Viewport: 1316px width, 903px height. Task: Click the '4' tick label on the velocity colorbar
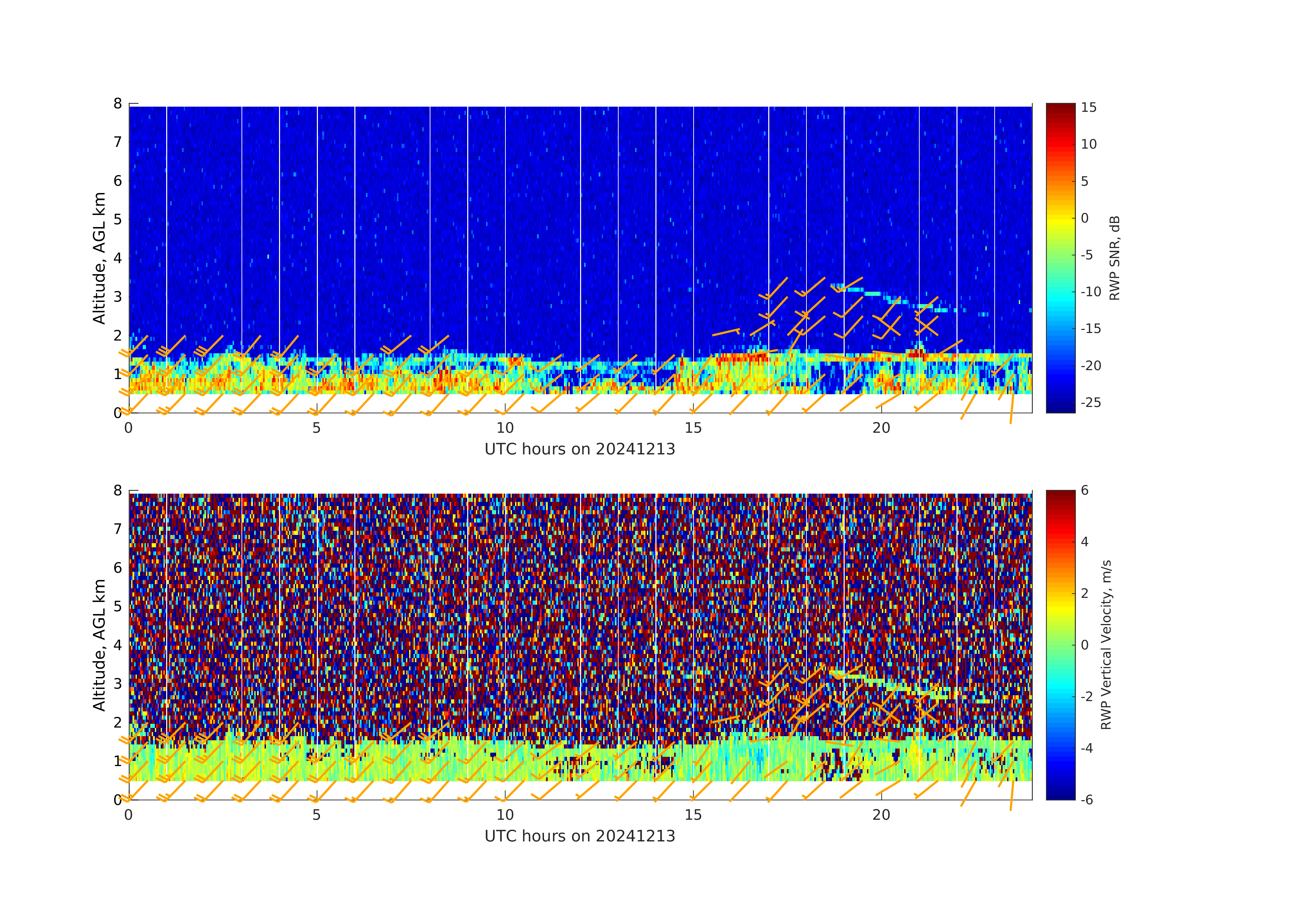pos(1085,542)
